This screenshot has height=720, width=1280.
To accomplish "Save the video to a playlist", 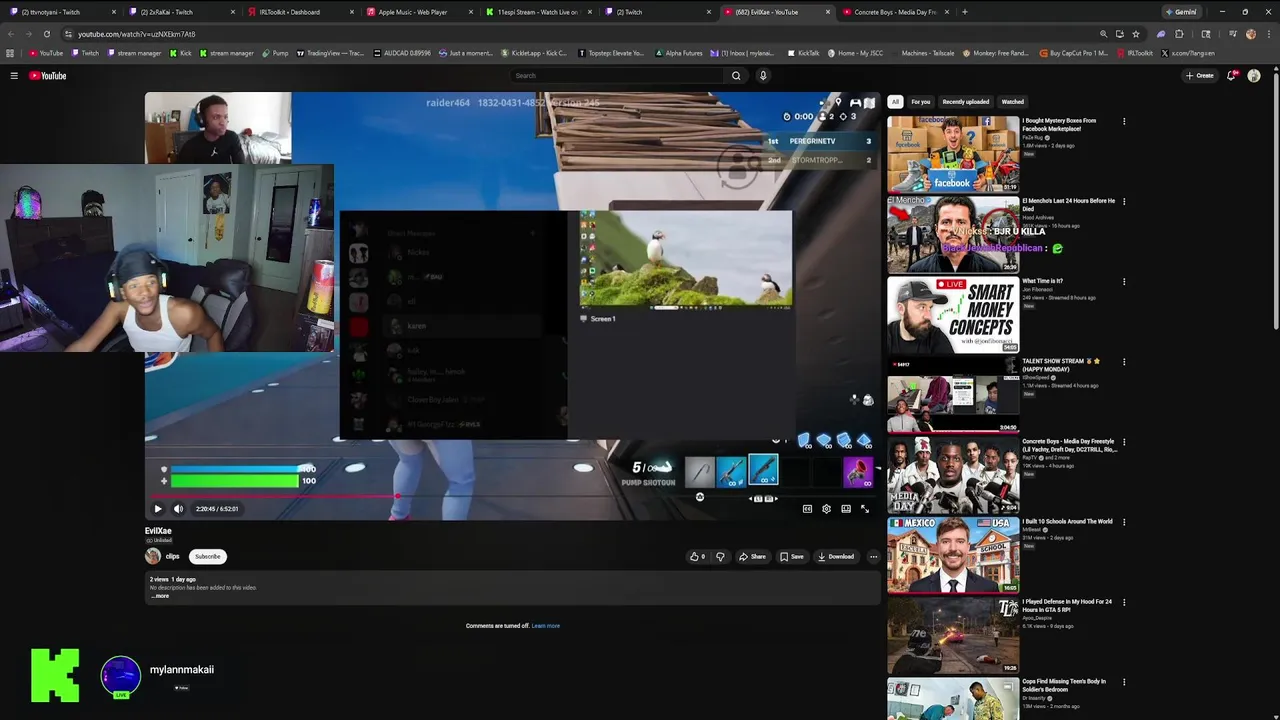I will pyautogui.click(x=791, y=557).
